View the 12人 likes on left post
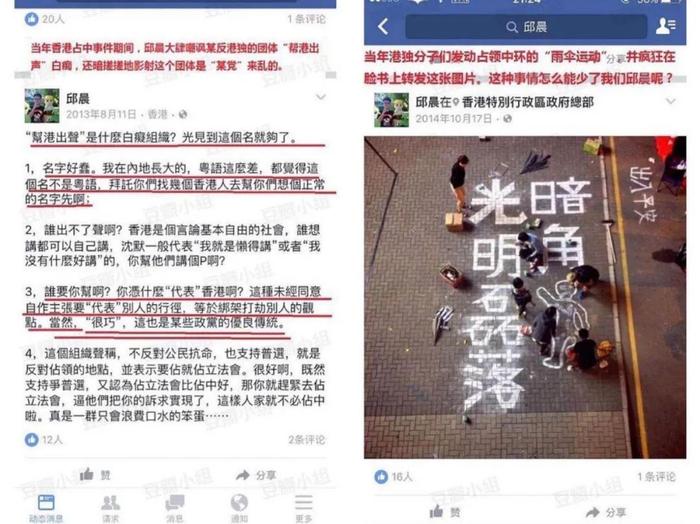Viewport: 700px width, 524px height. (44, 440)
